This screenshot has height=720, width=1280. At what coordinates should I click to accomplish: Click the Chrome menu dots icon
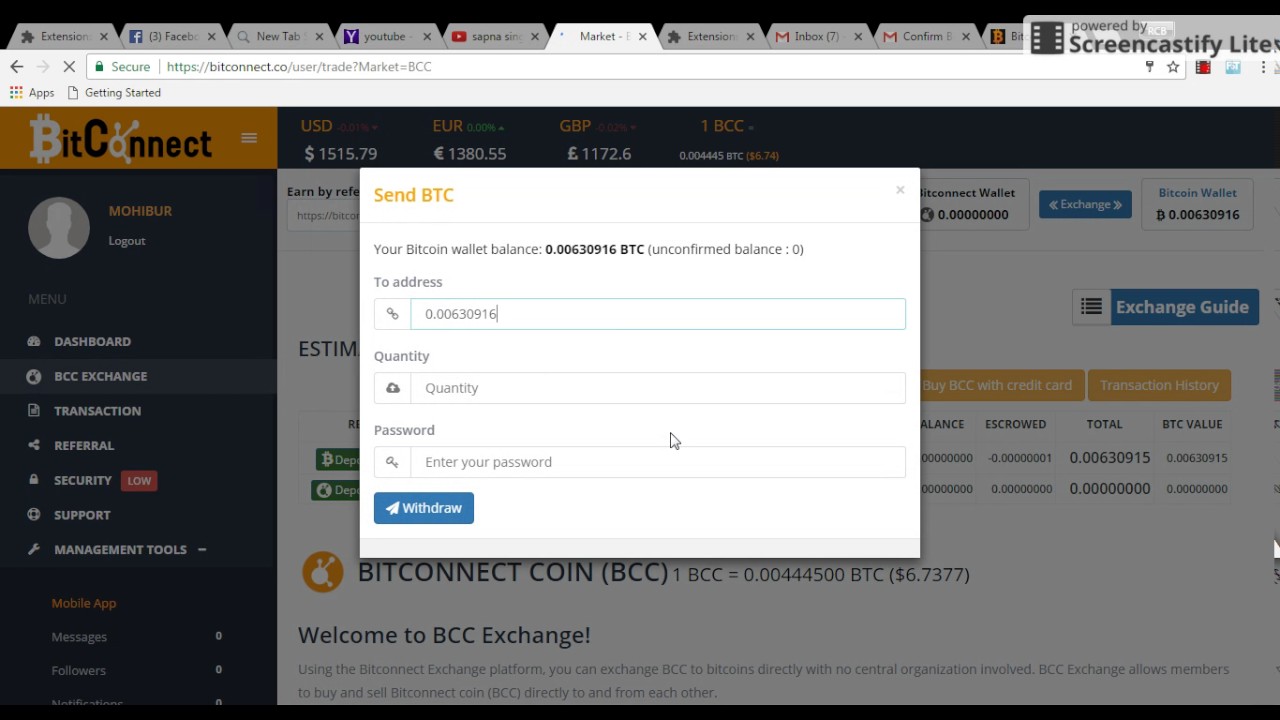click(1263, 67)
